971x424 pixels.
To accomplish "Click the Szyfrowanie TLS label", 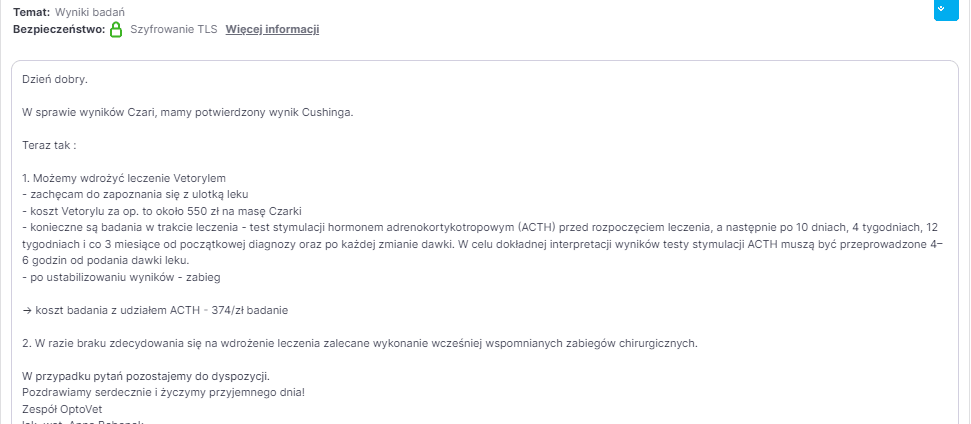I will [173, 29].
